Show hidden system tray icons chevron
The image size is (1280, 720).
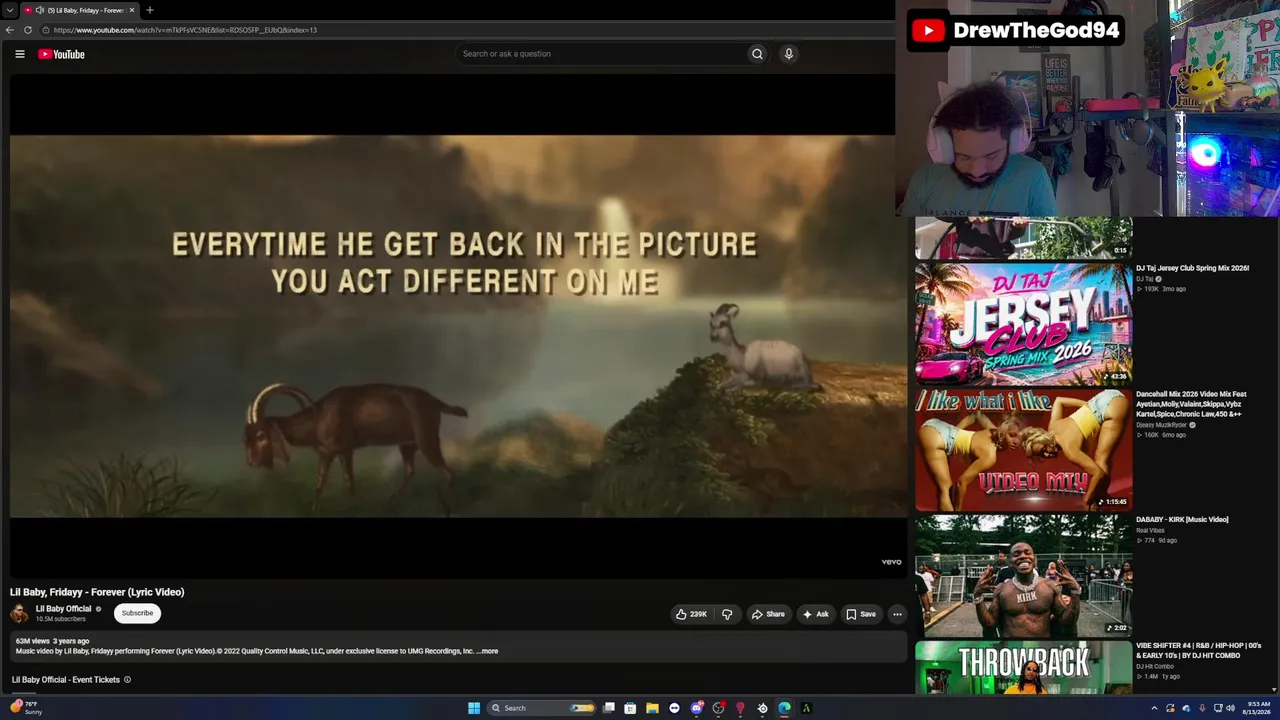click(x=1155, y=708)
